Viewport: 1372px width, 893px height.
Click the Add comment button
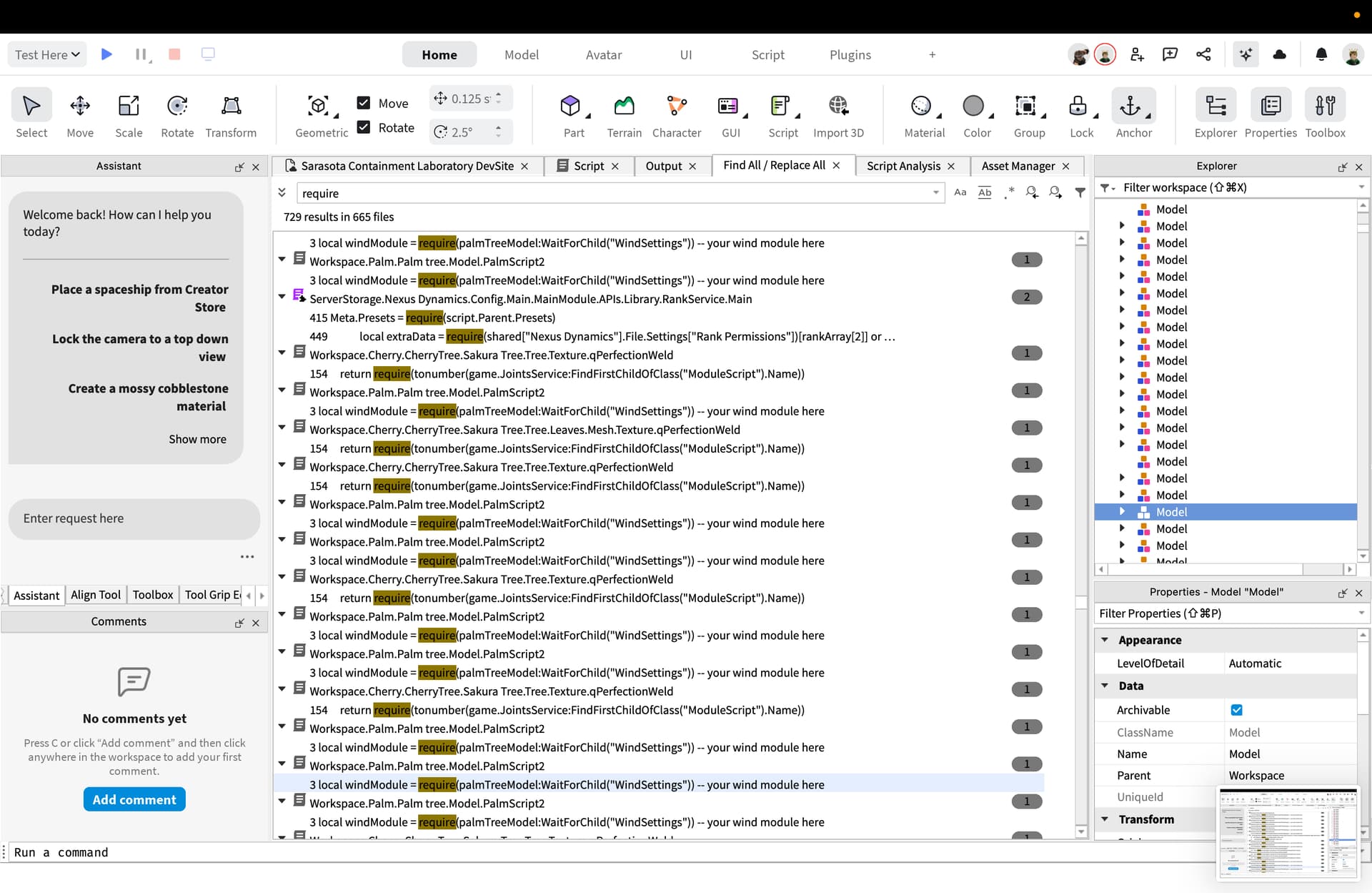(x=134, y=799)
